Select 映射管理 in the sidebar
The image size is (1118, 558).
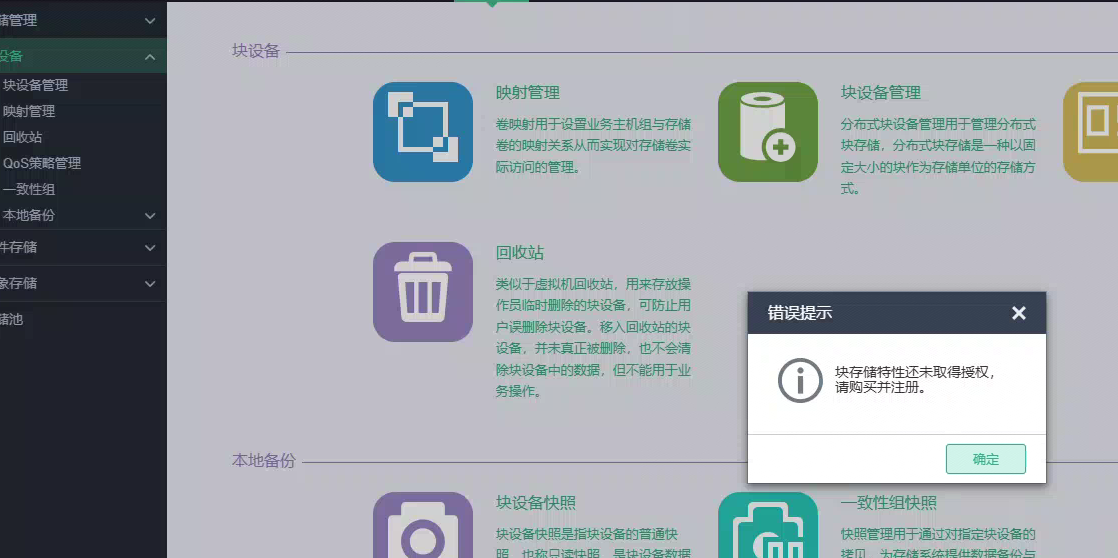[29, 111]
